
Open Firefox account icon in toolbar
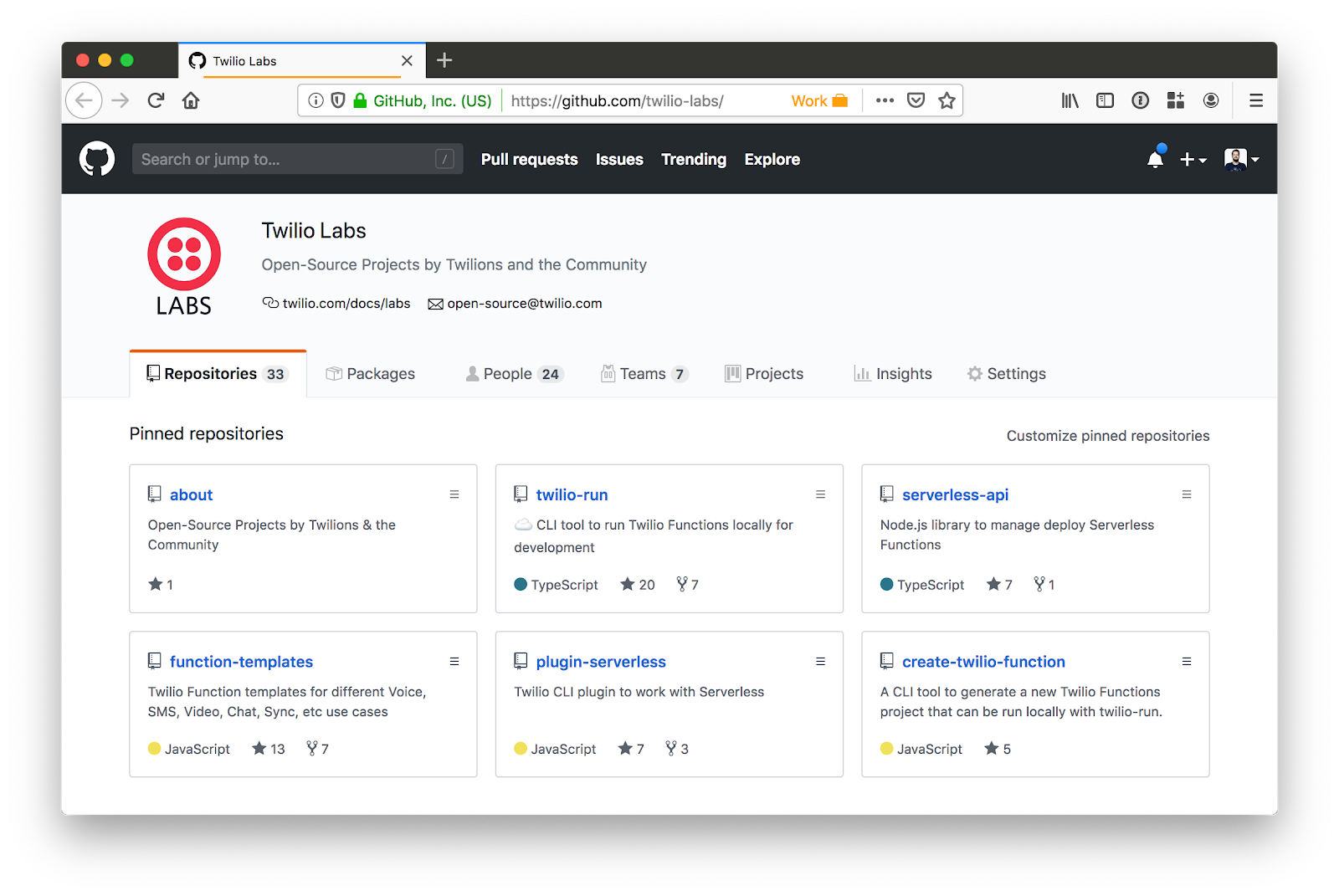1210,100
